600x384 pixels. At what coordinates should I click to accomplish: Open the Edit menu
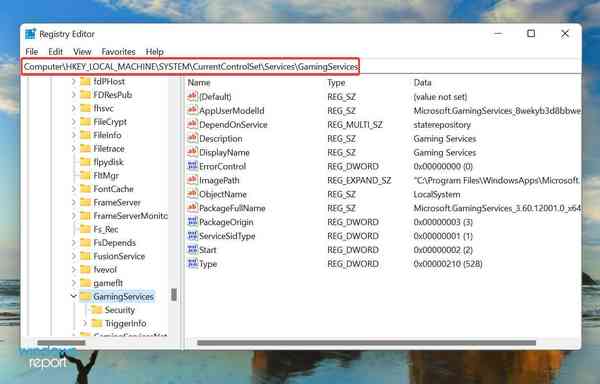pyautogui.click(x=55, y=52)
